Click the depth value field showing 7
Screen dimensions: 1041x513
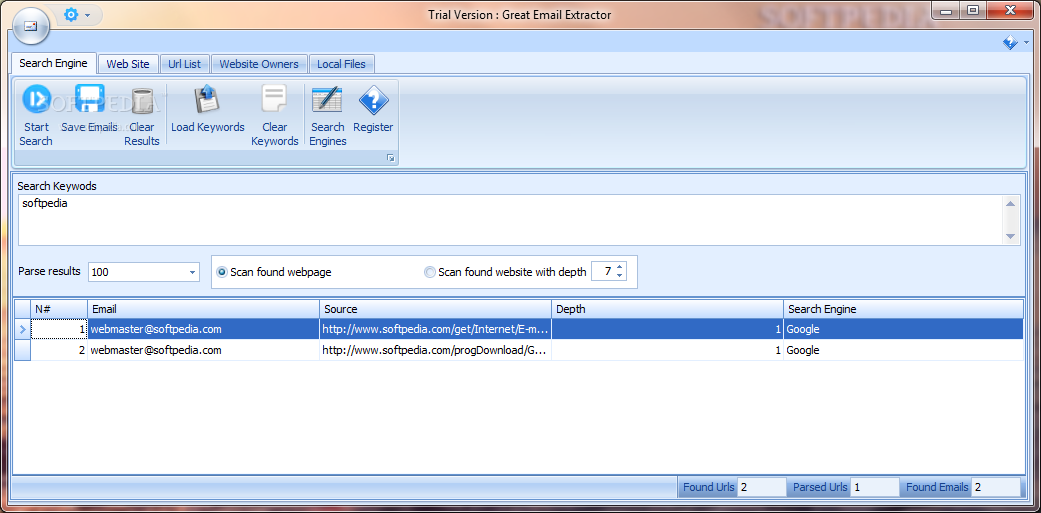[x=603, y=271]
